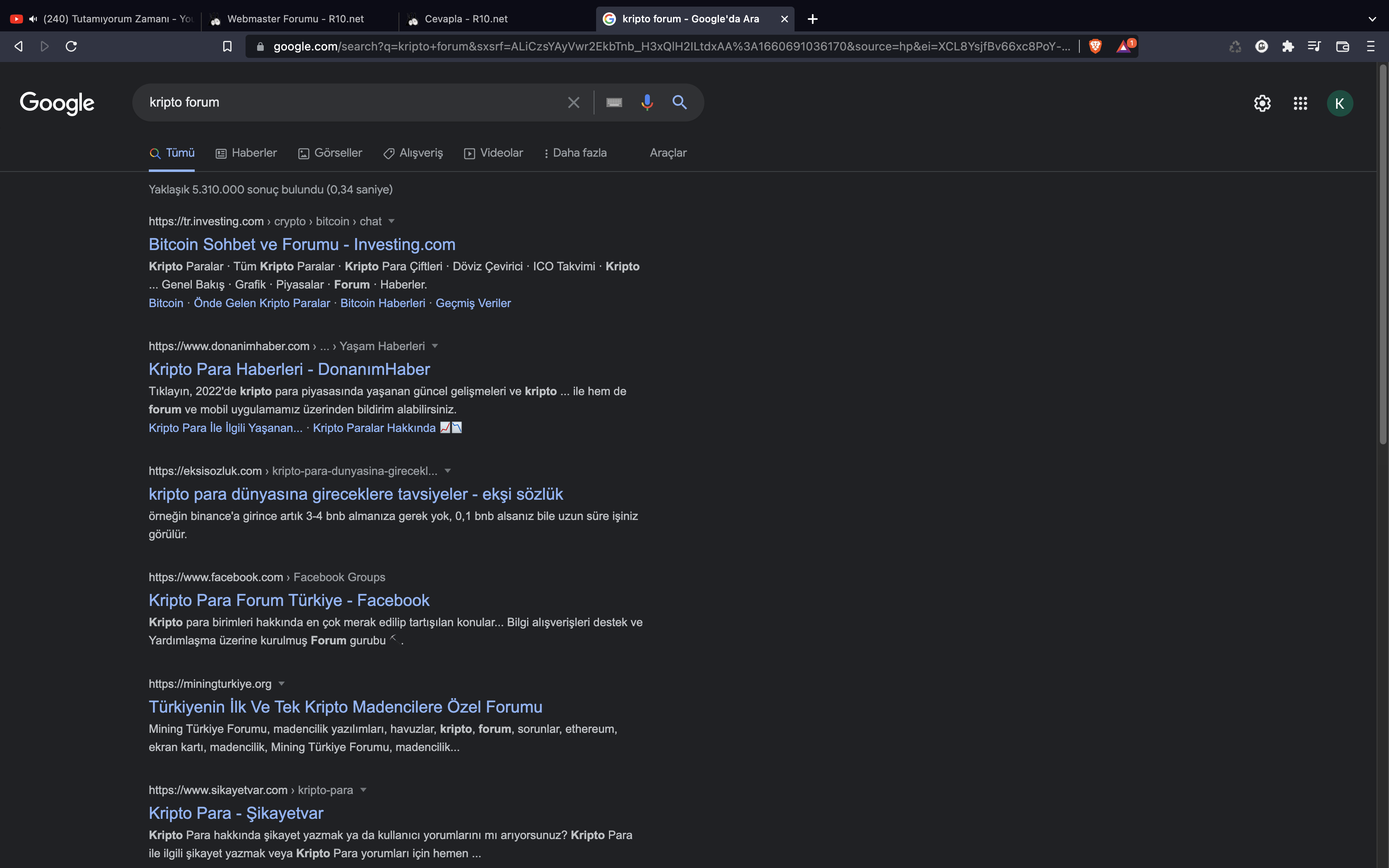Open Kripto Paralar Hakkında sitelink
Viewport: 1389px width, 868px height.
[x=387, y=428]
